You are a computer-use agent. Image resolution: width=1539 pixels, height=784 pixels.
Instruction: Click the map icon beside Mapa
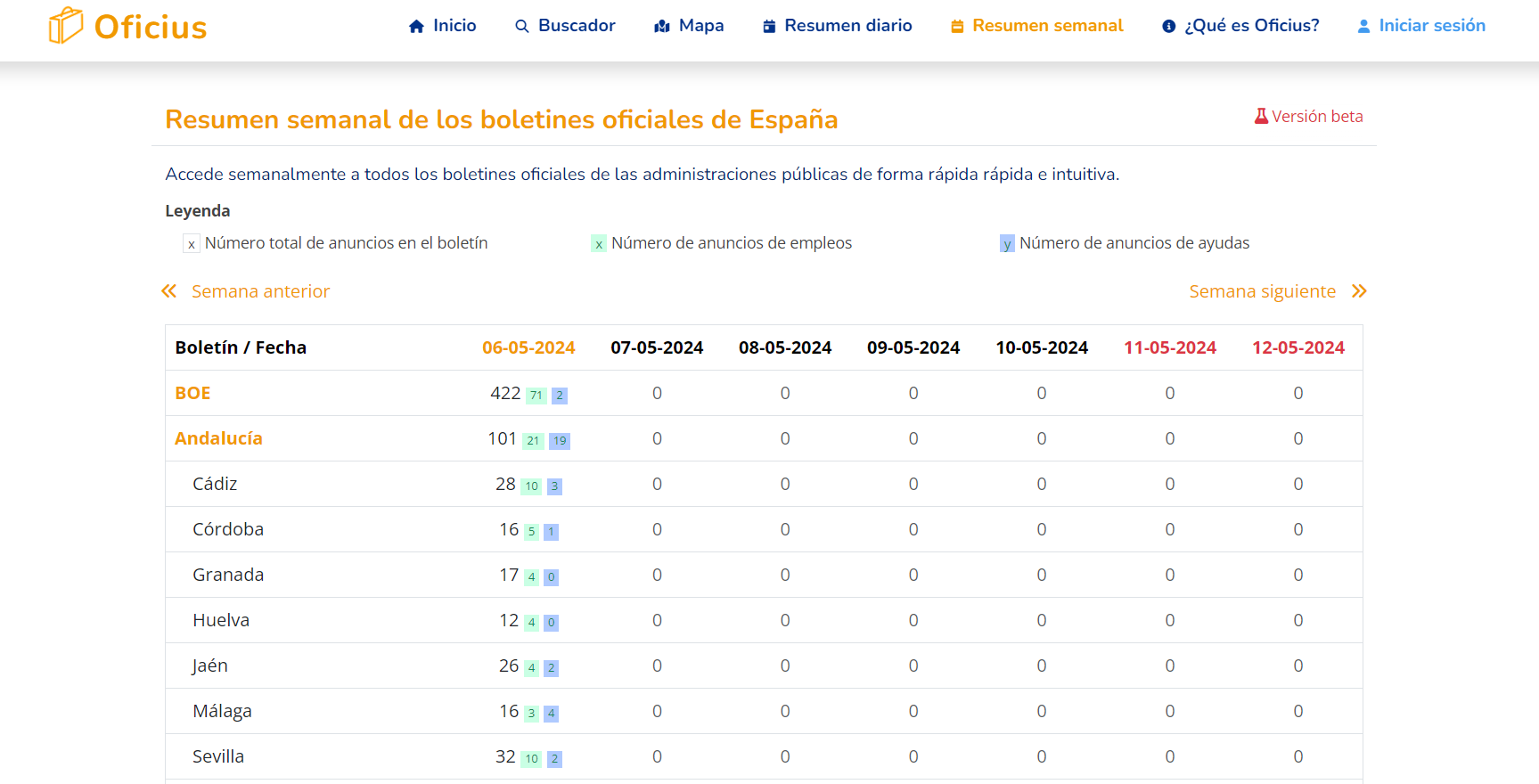662,27
